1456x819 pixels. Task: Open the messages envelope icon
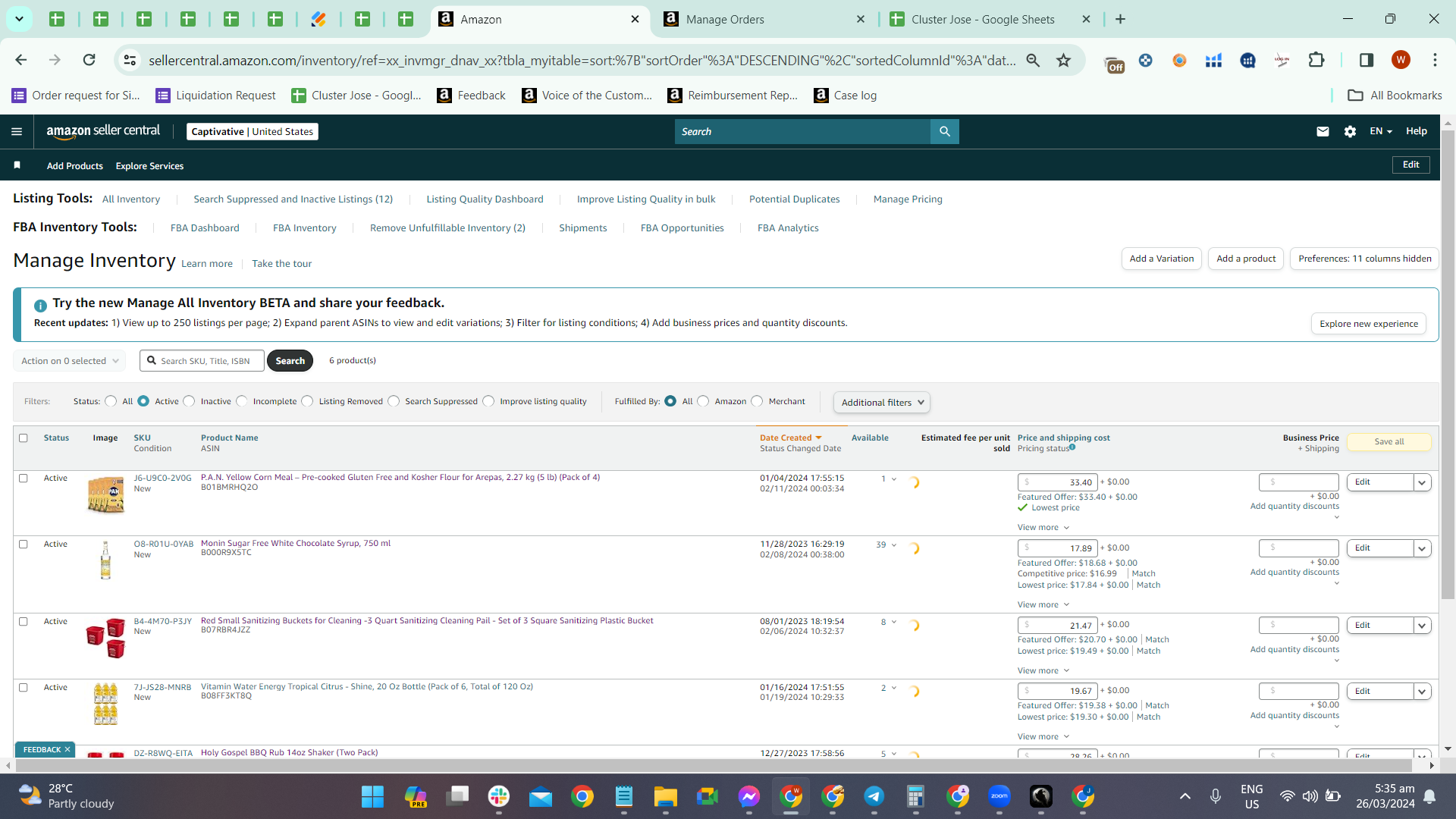(x=1323, y=131)
